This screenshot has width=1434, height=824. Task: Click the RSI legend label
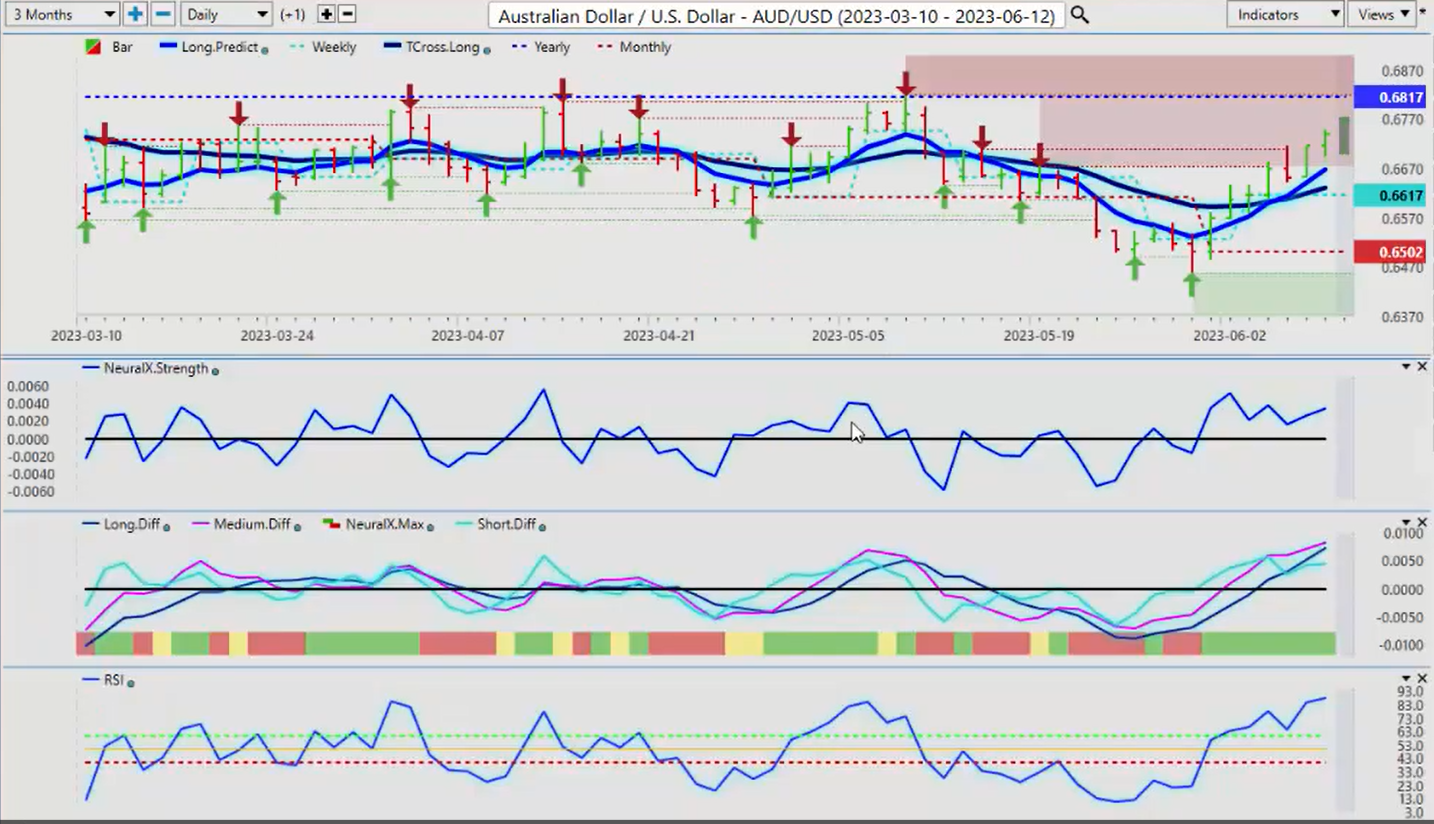pos(113,680)
